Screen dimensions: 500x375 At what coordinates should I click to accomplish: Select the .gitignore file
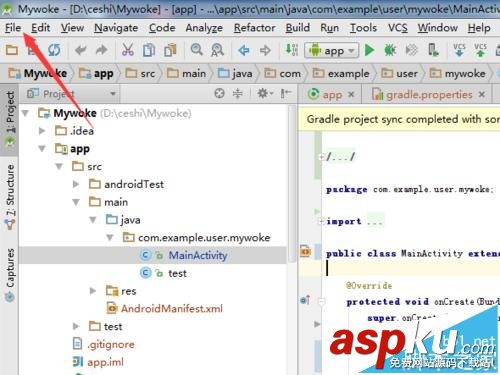tap(104, 344)
